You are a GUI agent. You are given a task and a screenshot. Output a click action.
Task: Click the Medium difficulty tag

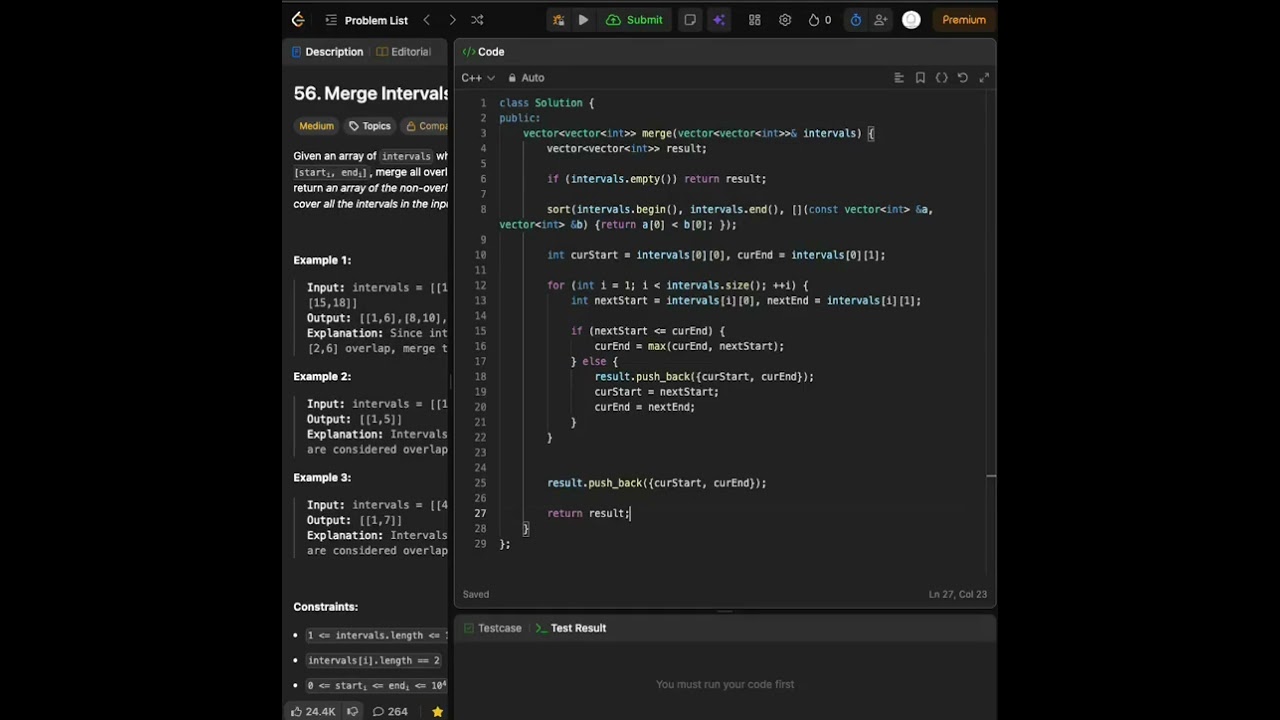pyautogui.click(x=316, y=126)
